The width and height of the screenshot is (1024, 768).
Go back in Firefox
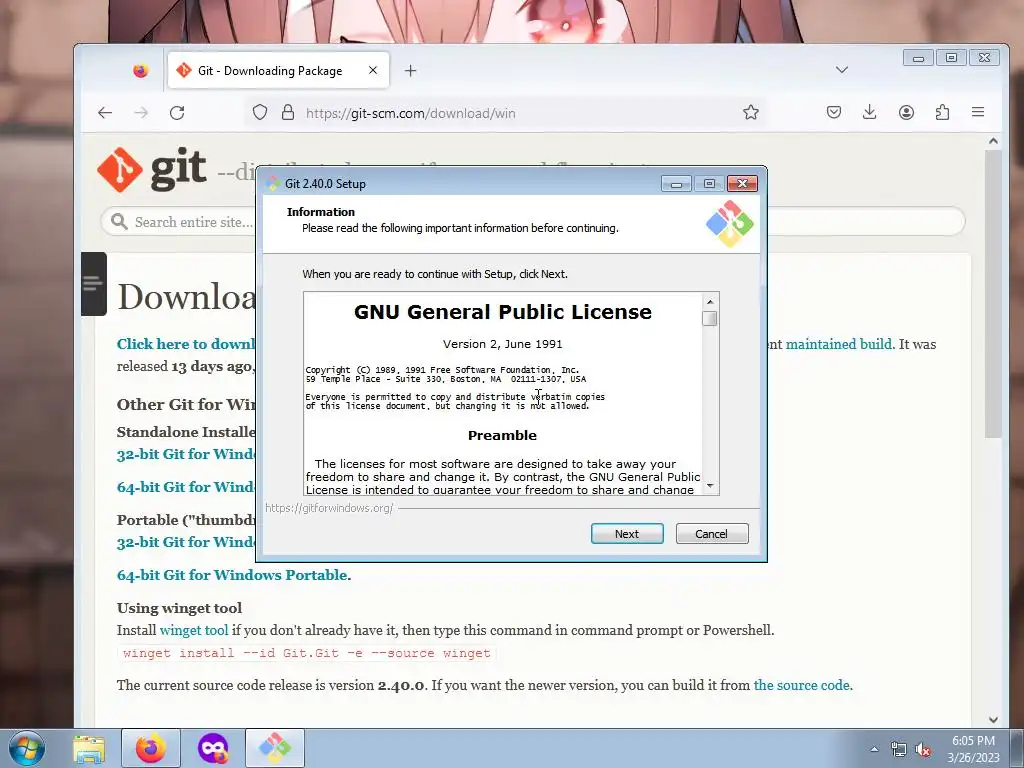[105, 112]
